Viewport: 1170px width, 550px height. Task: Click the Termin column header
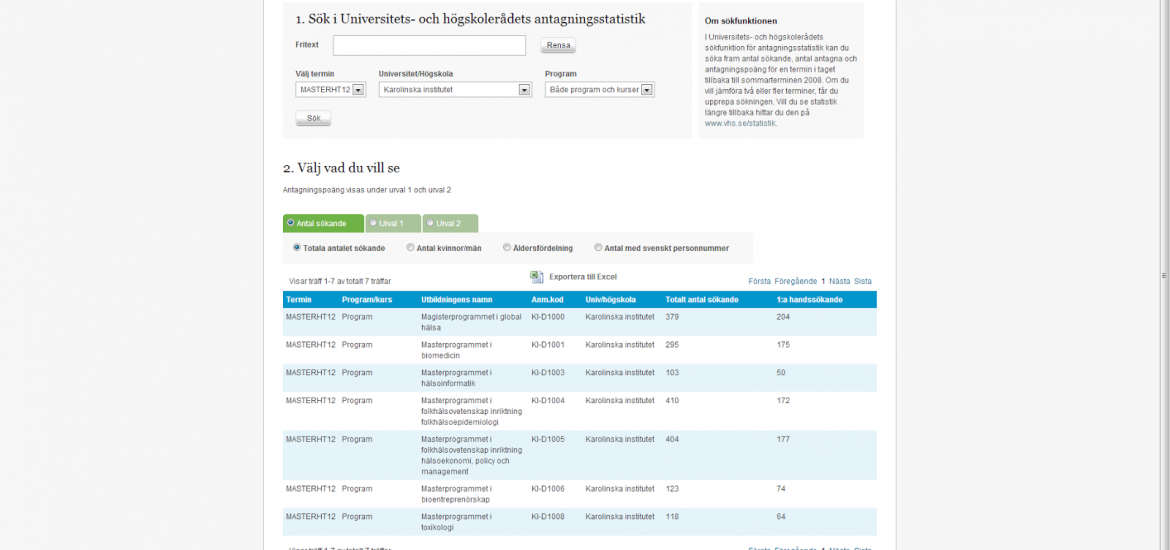[298, 300]
